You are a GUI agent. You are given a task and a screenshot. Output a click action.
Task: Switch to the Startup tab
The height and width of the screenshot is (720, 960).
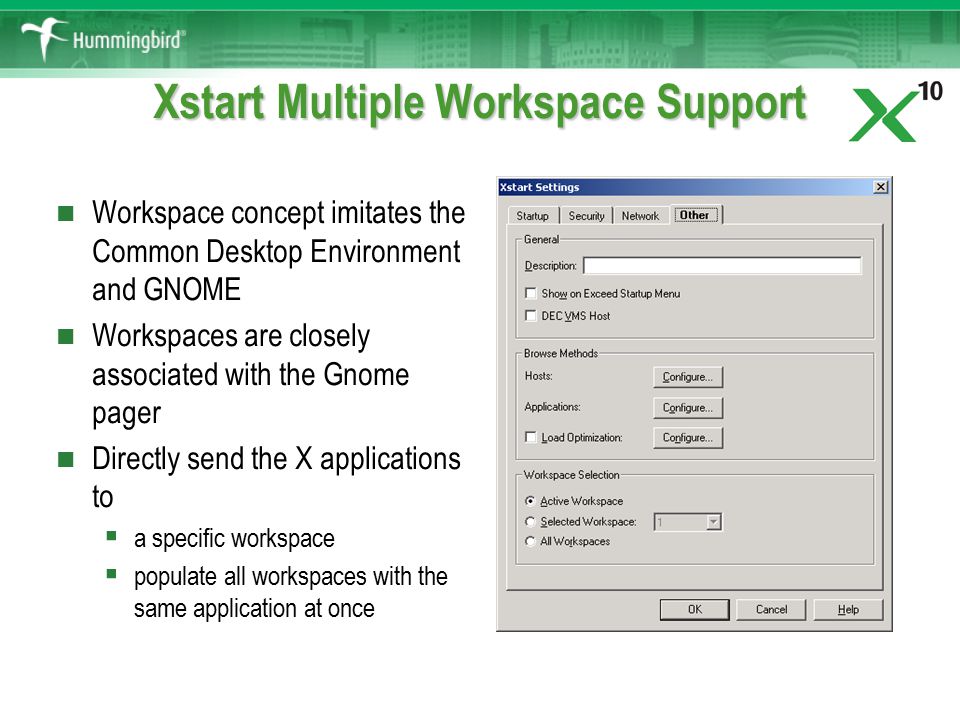(533, 216)
